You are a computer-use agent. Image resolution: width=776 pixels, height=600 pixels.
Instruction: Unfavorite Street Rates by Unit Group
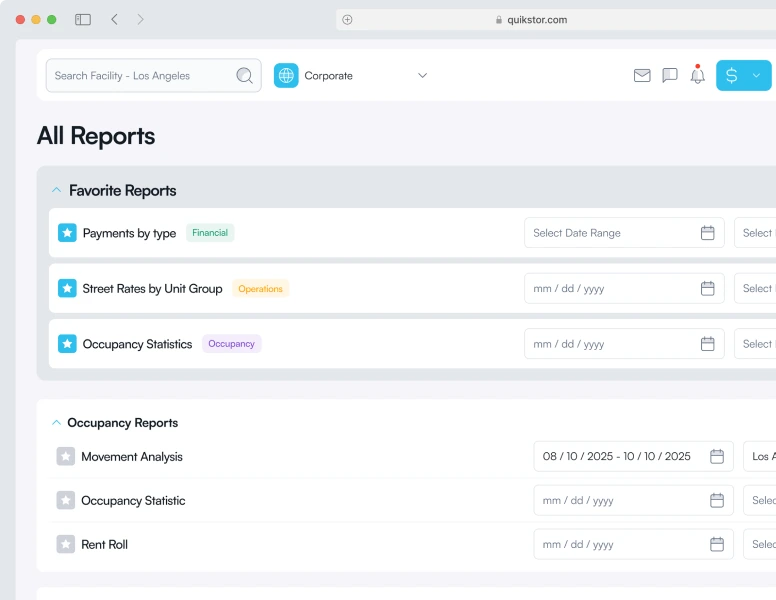click(67, 288)
